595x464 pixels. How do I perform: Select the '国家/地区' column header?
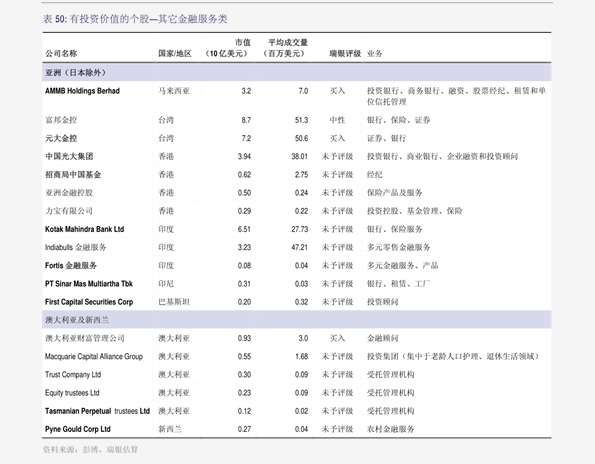pyautogui.click(x=175, y=53)
